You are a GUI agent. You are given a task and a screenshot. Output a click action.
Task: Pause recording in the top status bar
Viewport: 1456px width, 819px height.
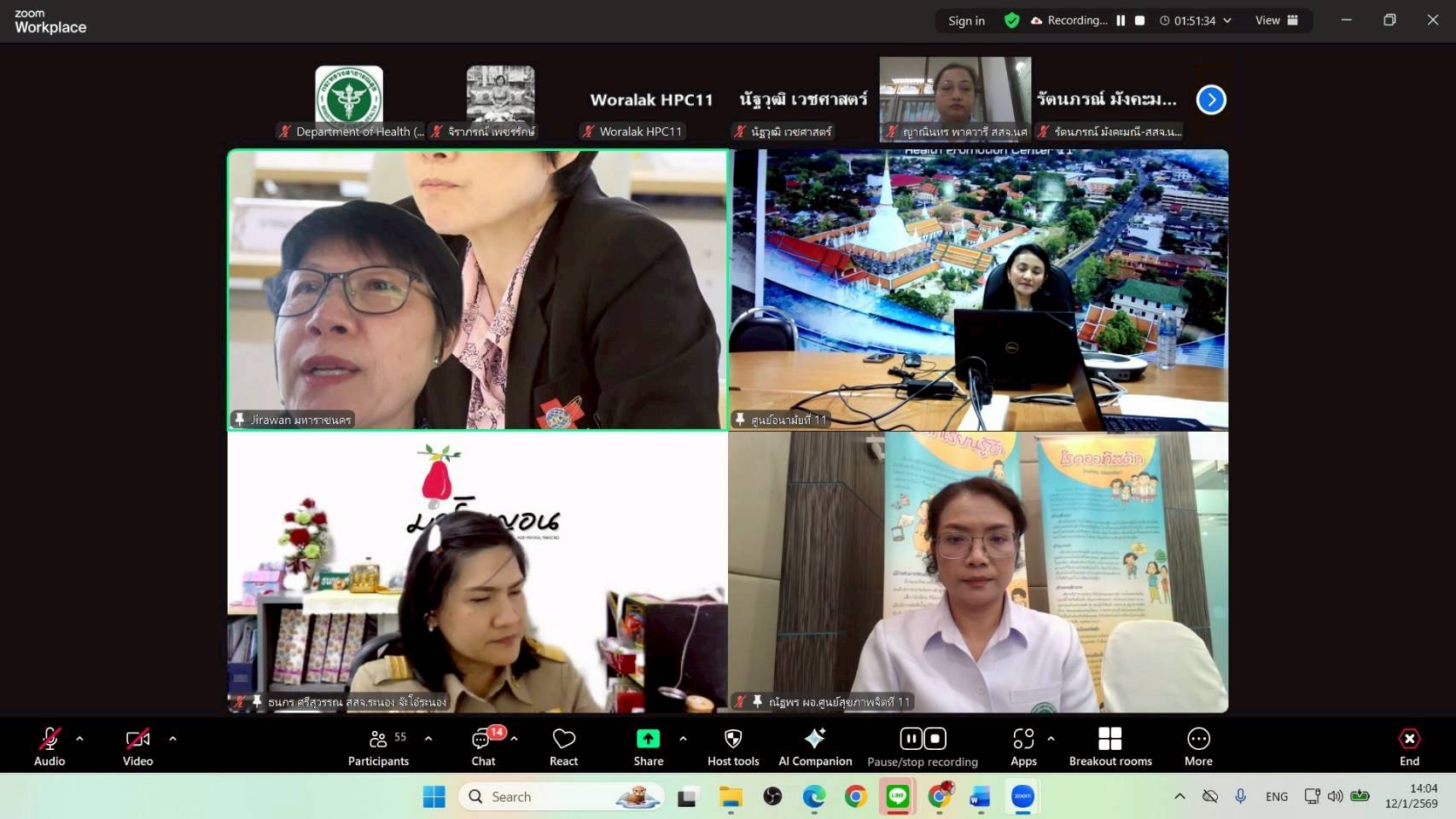[x=1121, y=20]
